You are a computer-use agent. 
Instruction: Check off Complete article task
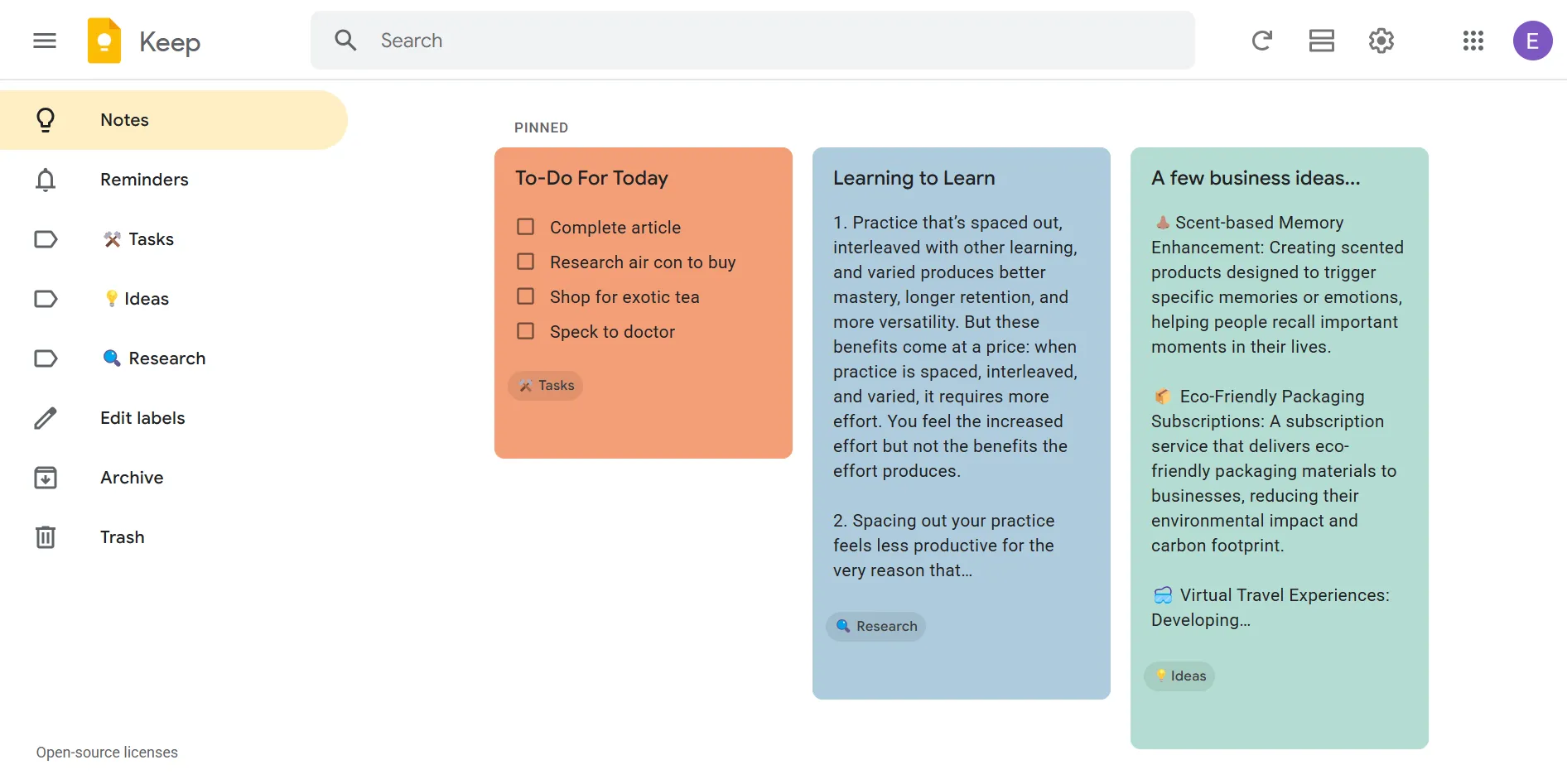[x=525, y=226]
